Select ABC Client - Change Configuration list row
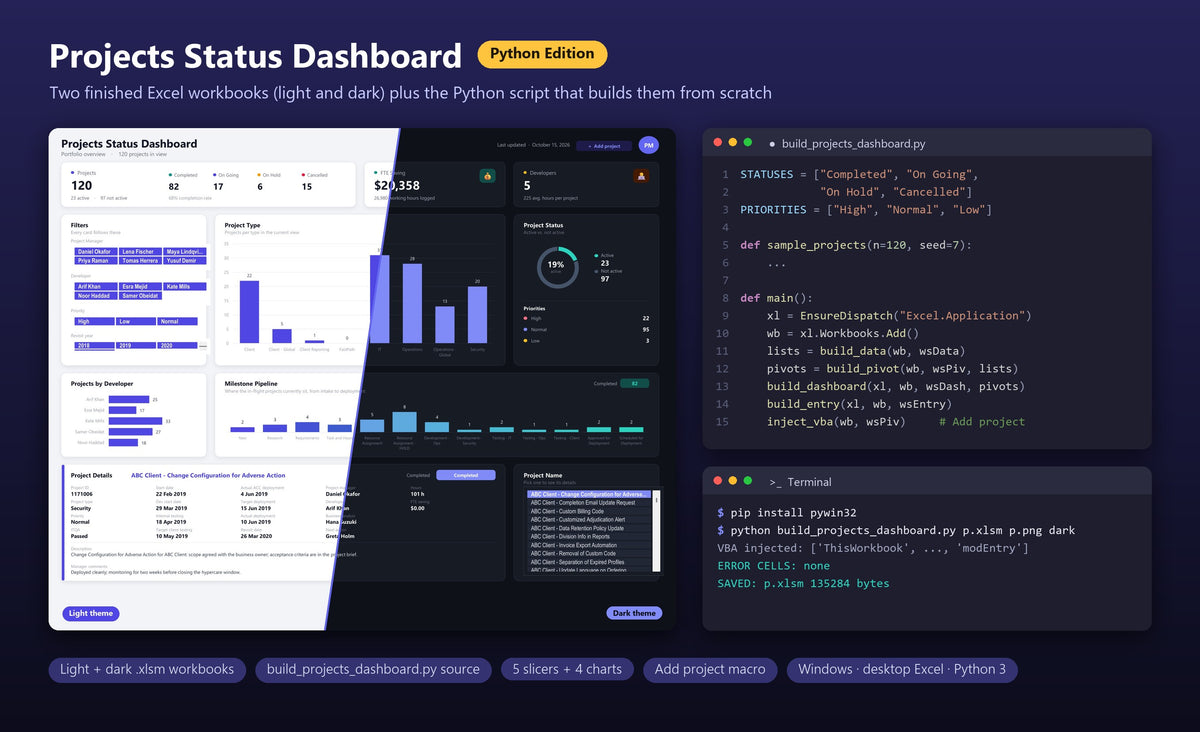Viewport: 1200px width, 732px height. [589, 494]
